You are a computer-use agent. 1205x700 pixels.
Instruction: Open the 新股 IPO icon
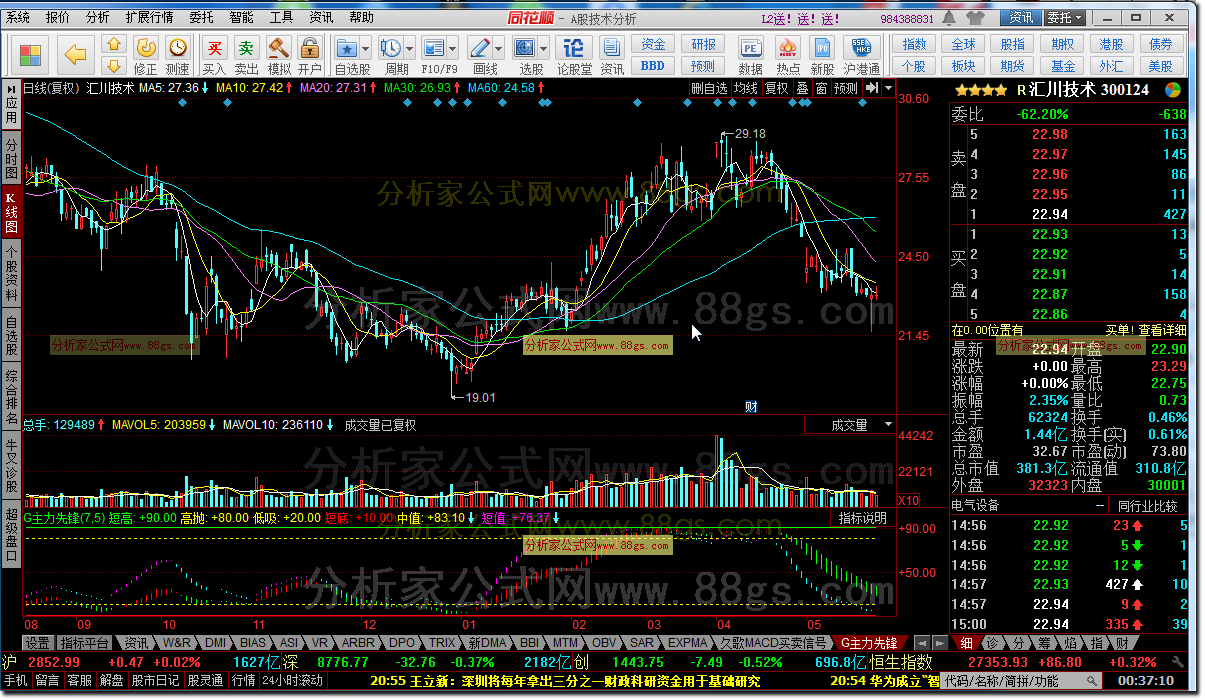822,55
